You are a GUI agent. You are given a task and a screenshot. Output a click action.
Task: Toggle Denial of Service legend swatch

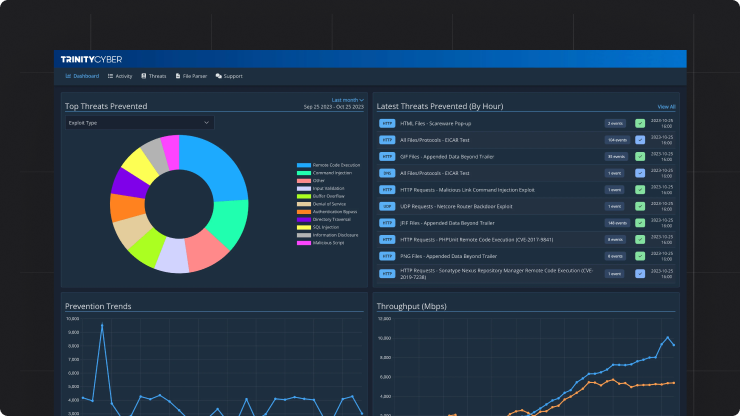point(303,204)
